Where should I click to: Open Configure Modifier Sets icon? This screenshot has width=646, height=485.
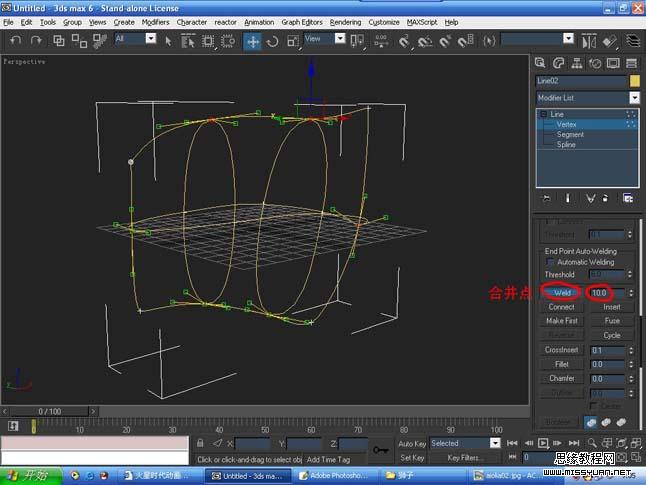(x=628, y=198)
